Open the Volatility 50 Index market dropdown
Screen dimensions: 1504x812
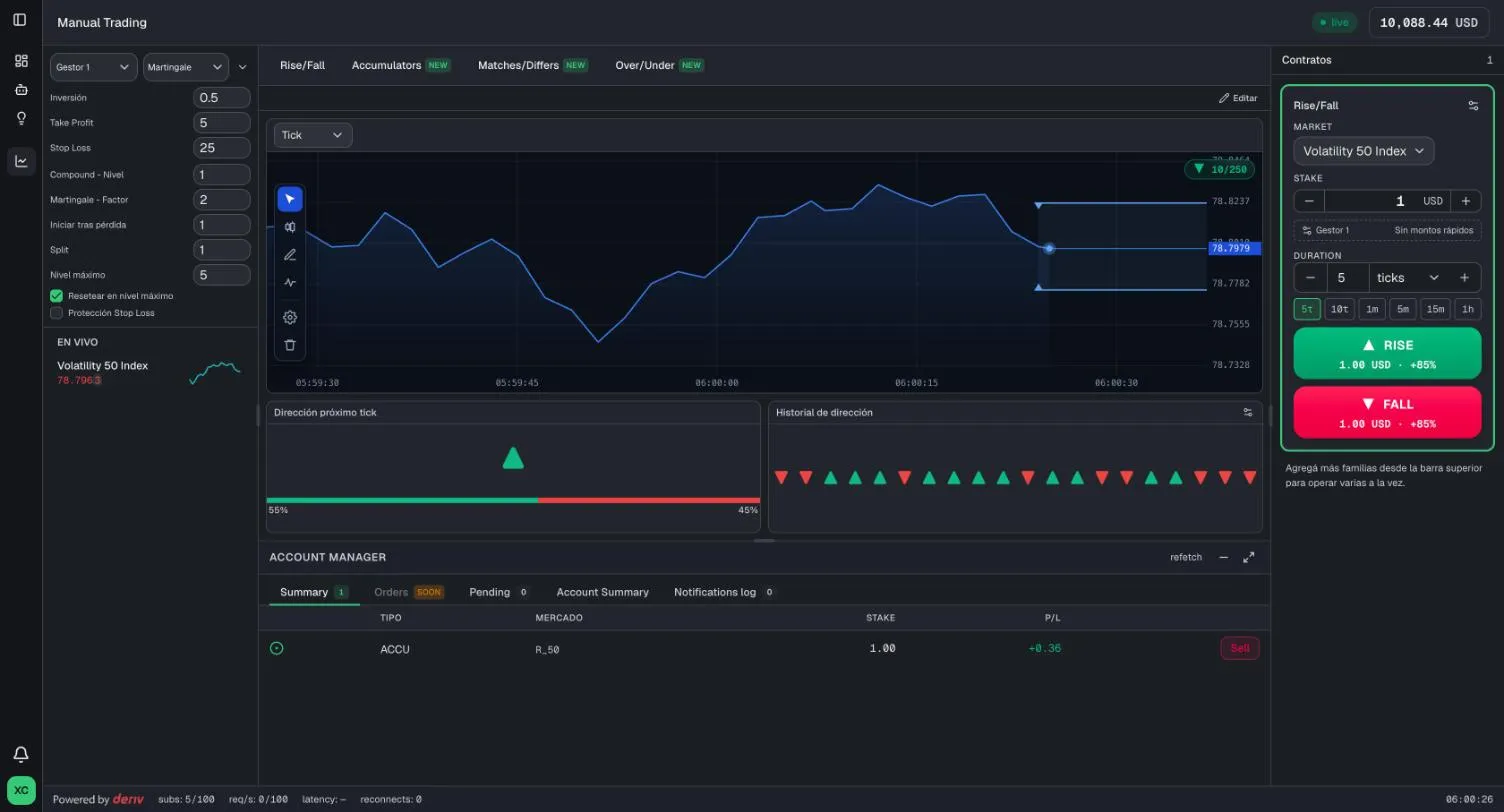[1364, 151]
